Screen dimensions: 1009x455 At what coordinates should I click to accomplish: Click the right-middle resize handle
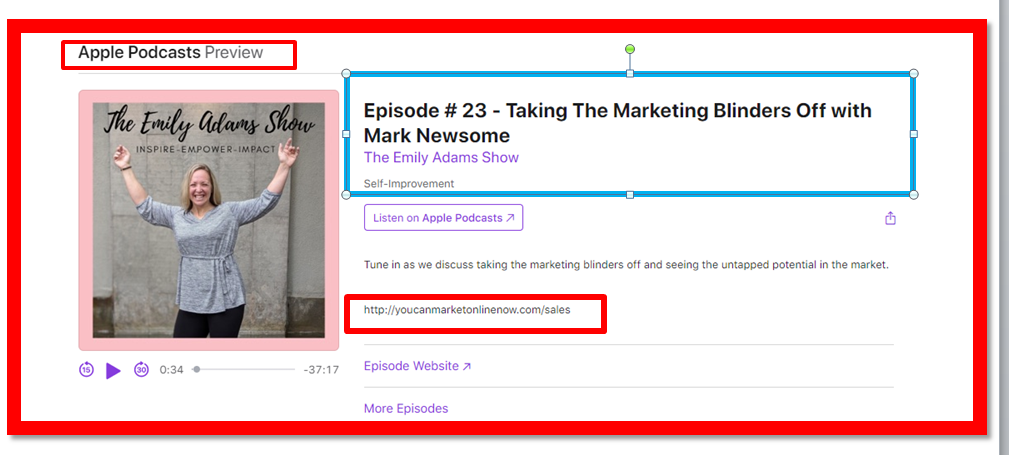(x=913, y=134)
